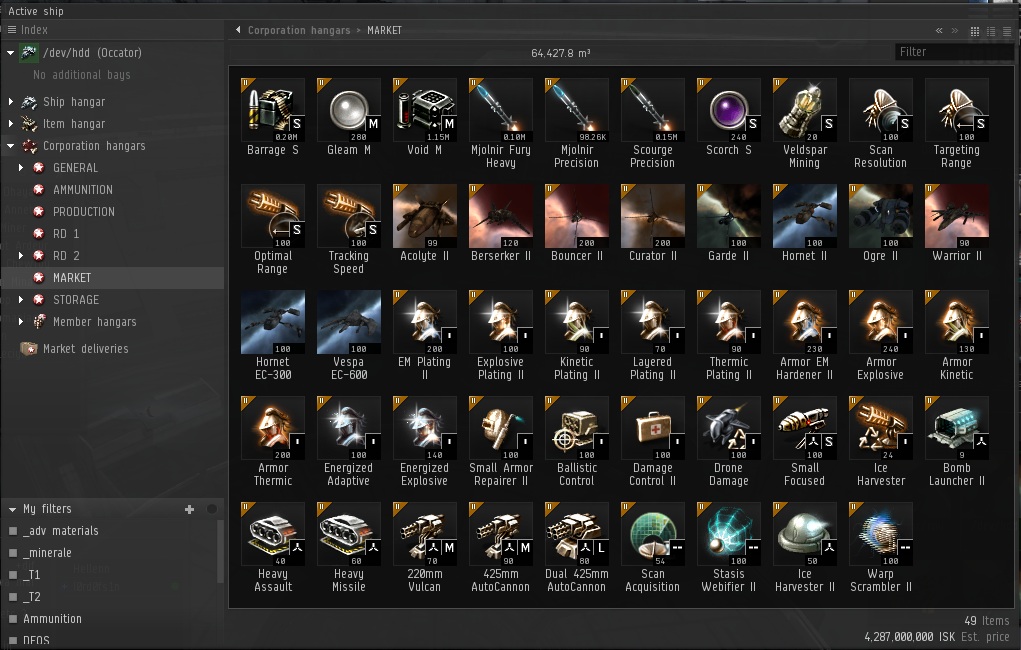Switch to list view mode

click(1007, 31)
